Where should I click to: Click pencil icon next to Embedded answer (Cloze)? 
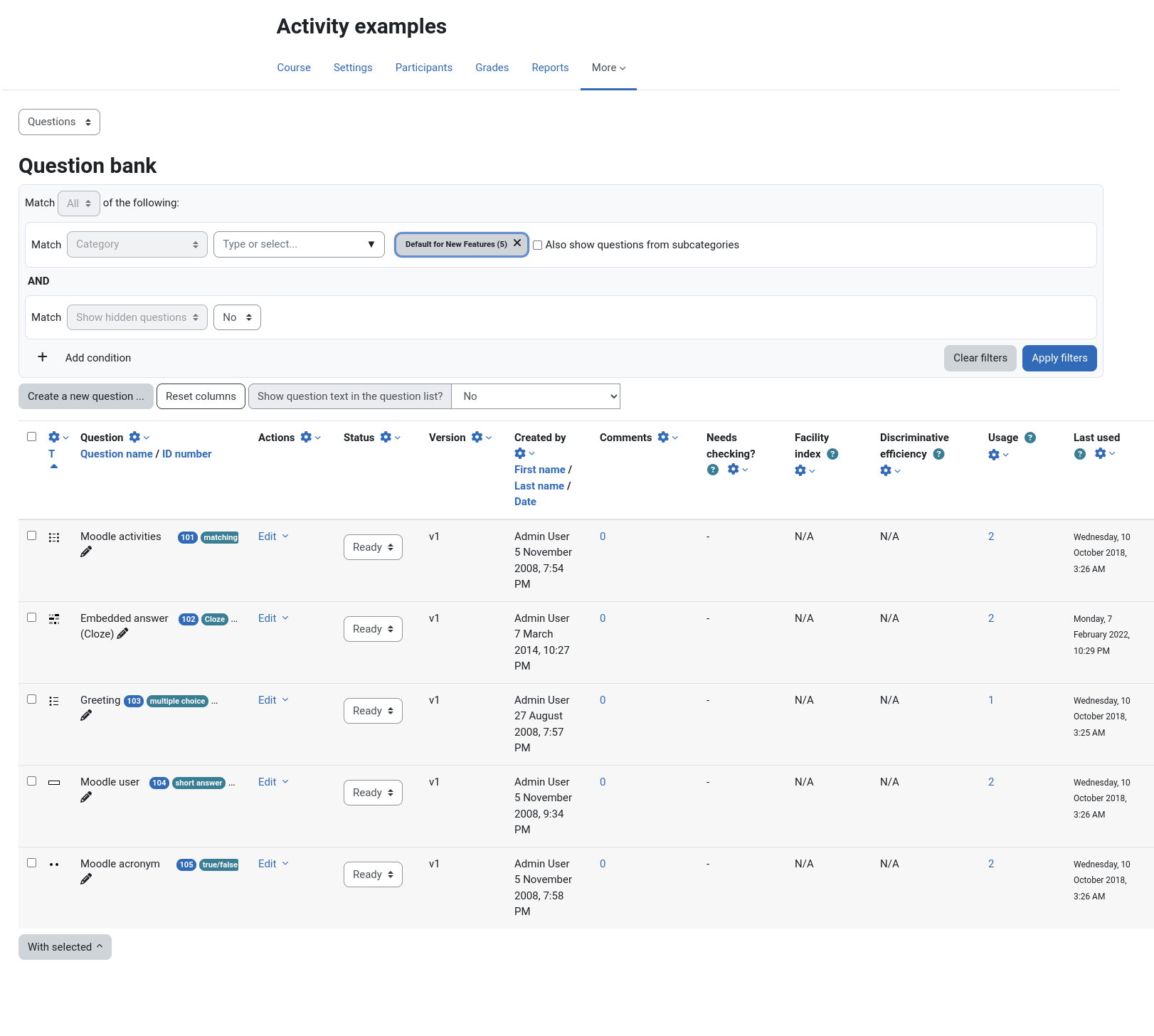click(122, 634)
